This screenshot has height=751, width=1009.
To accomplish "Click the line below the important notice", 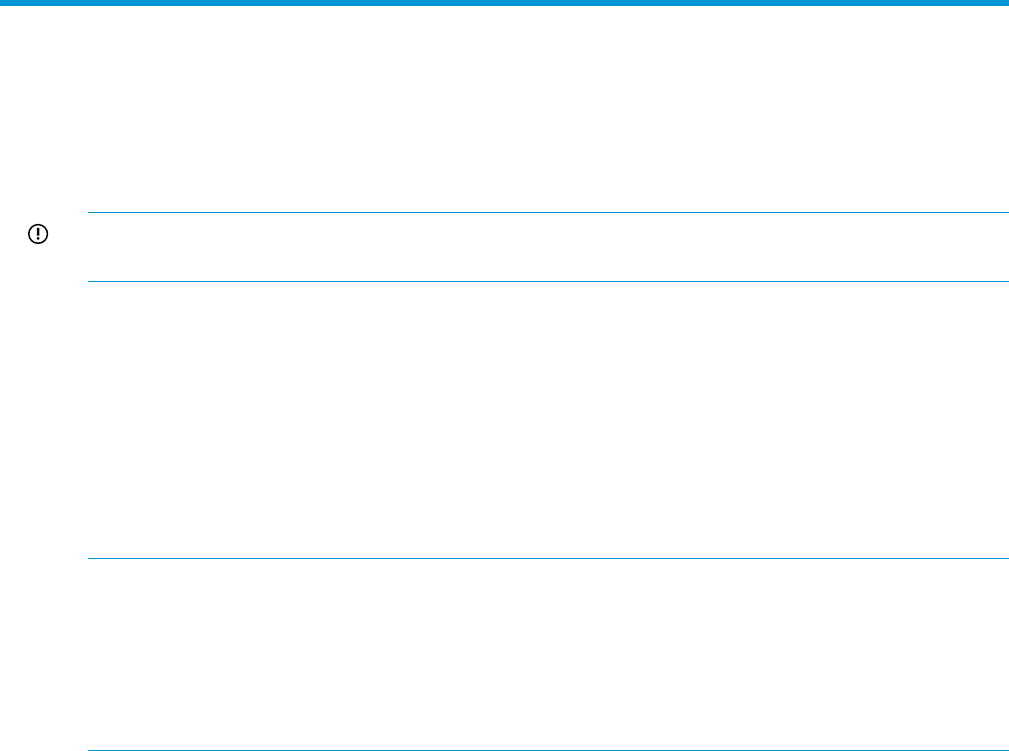I will 548,281.
